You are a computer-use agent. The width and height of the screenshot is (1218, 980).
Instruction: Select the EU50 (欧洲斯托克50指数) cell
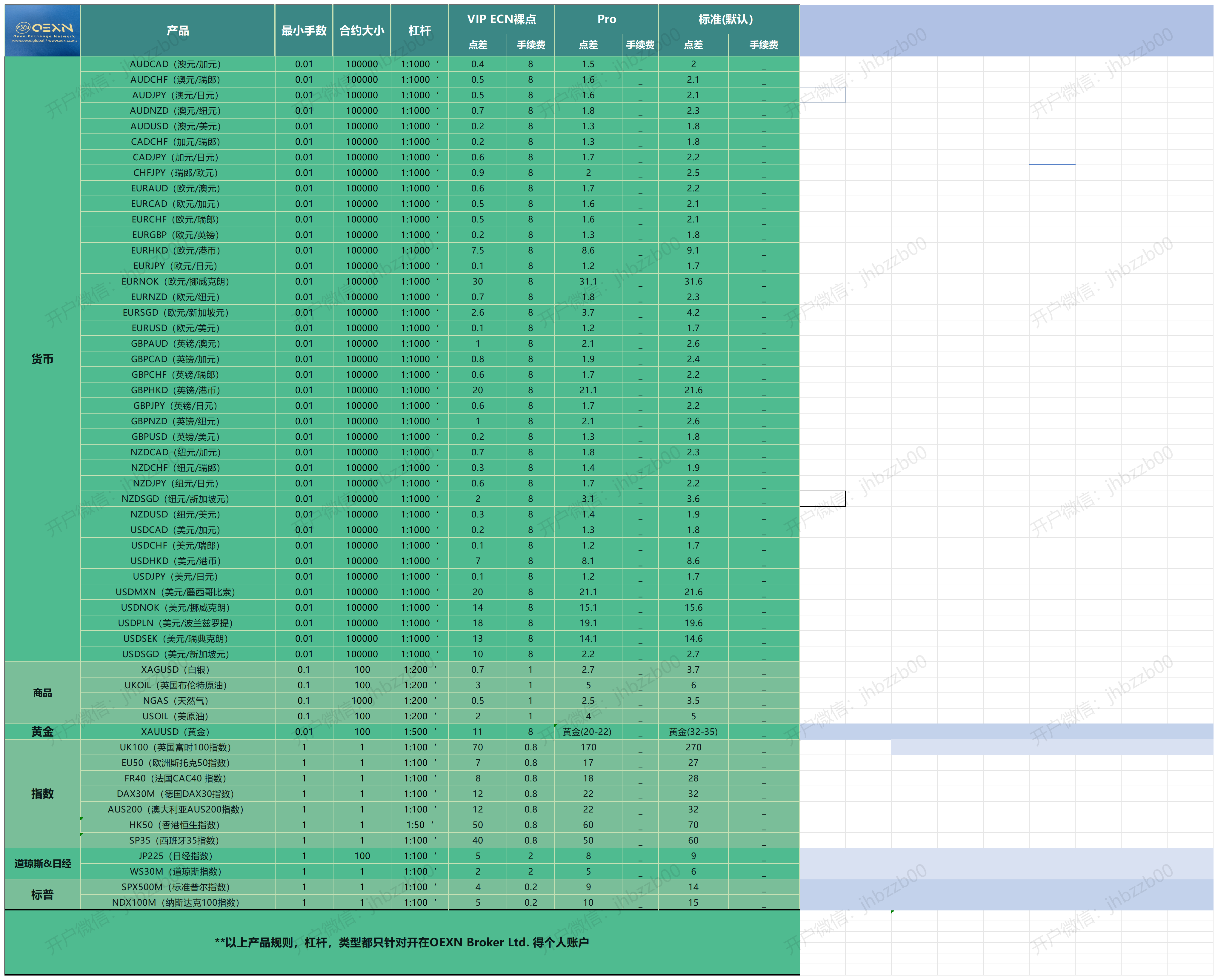tap(177, 762)
